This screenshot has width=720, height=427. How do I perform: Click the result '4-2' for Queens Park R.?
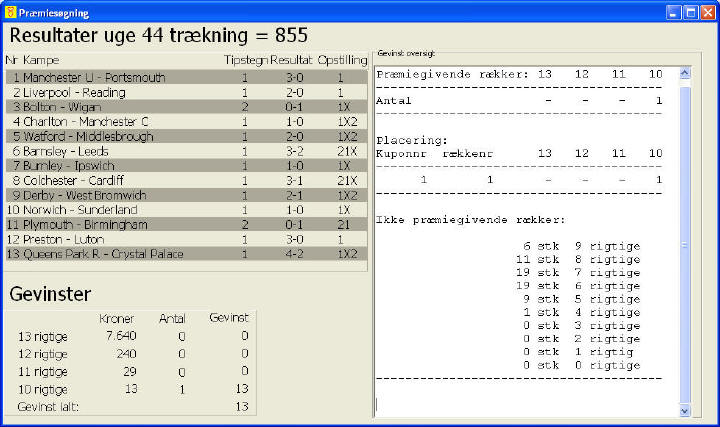tap(294, 254)
